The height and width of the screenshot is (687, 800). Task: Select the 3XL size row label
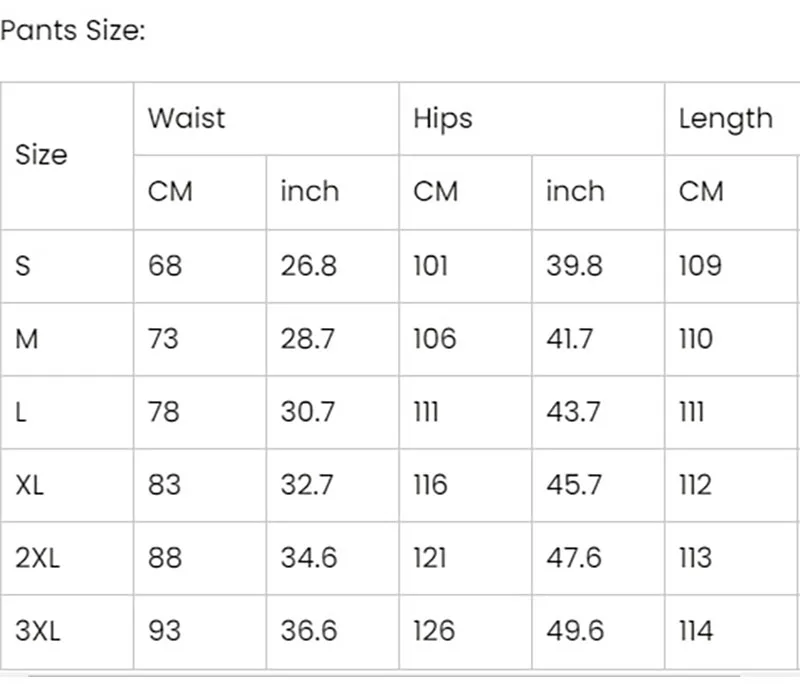click(67, 631)
